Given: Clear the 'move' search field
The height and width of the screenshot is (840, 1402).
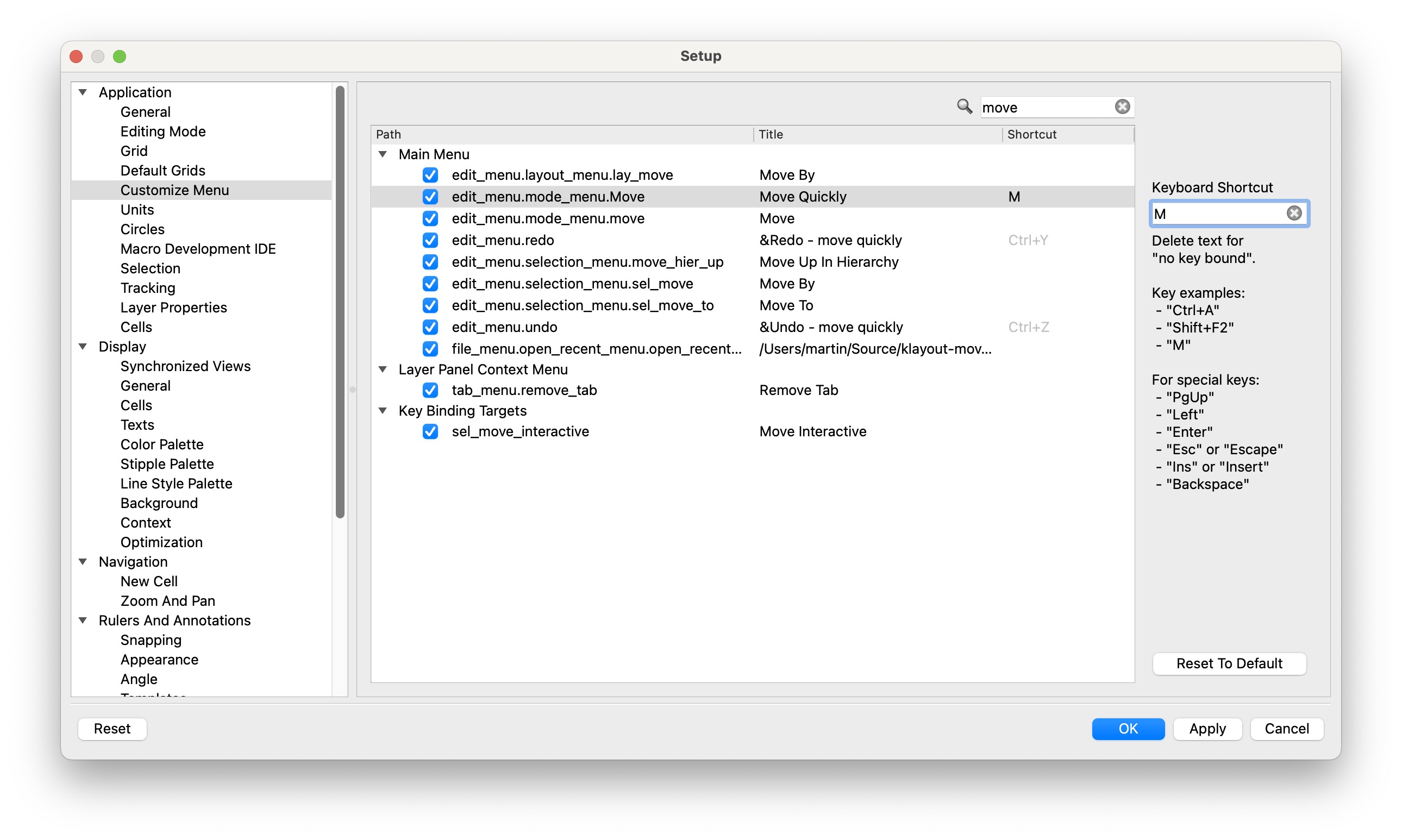Looking at the screenshot, I should point(1122,106).
